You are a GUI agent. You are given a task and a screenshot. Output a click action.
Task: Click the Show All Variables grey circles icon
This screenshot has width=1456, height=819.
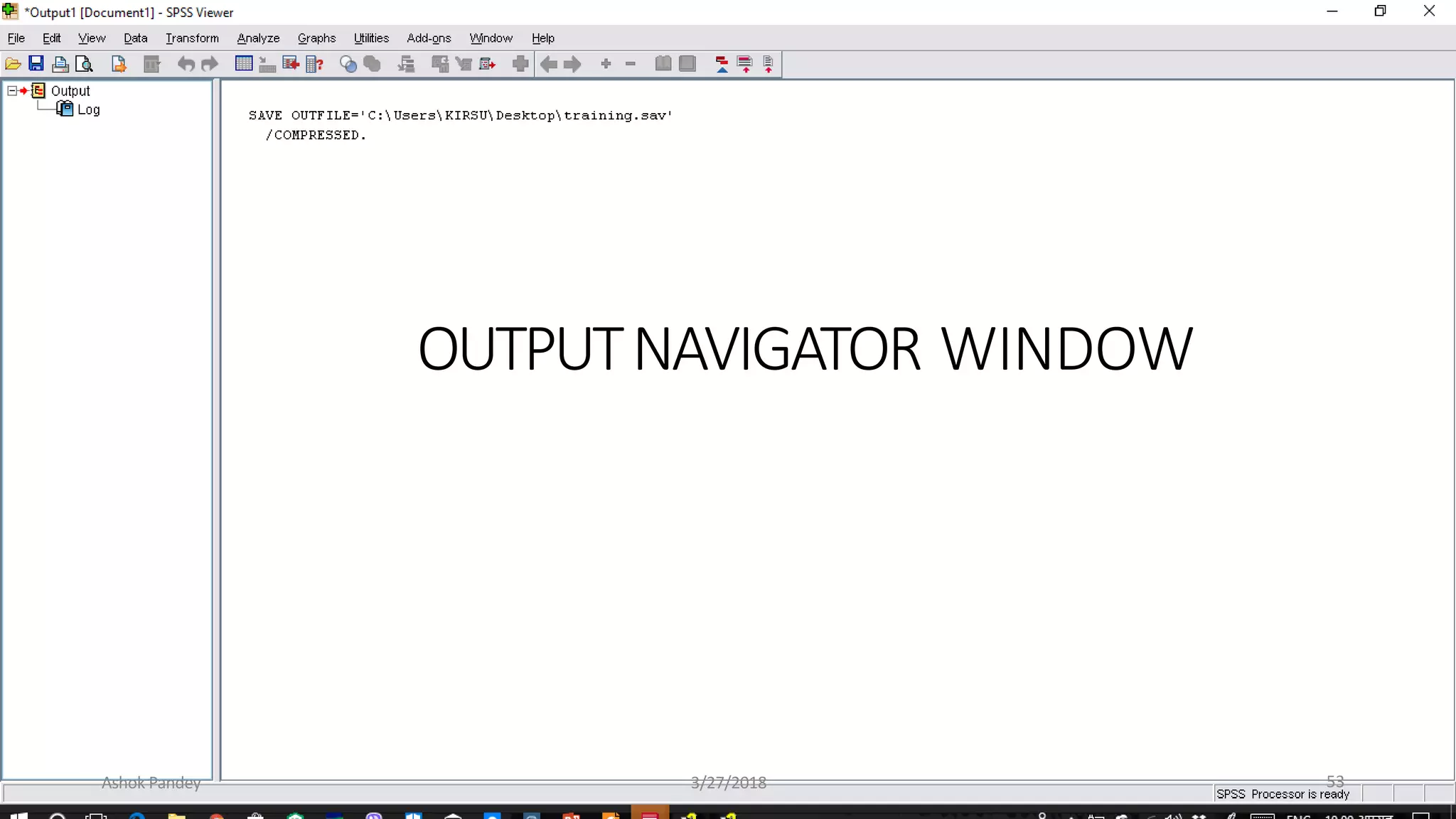click(x=372, y=64)
